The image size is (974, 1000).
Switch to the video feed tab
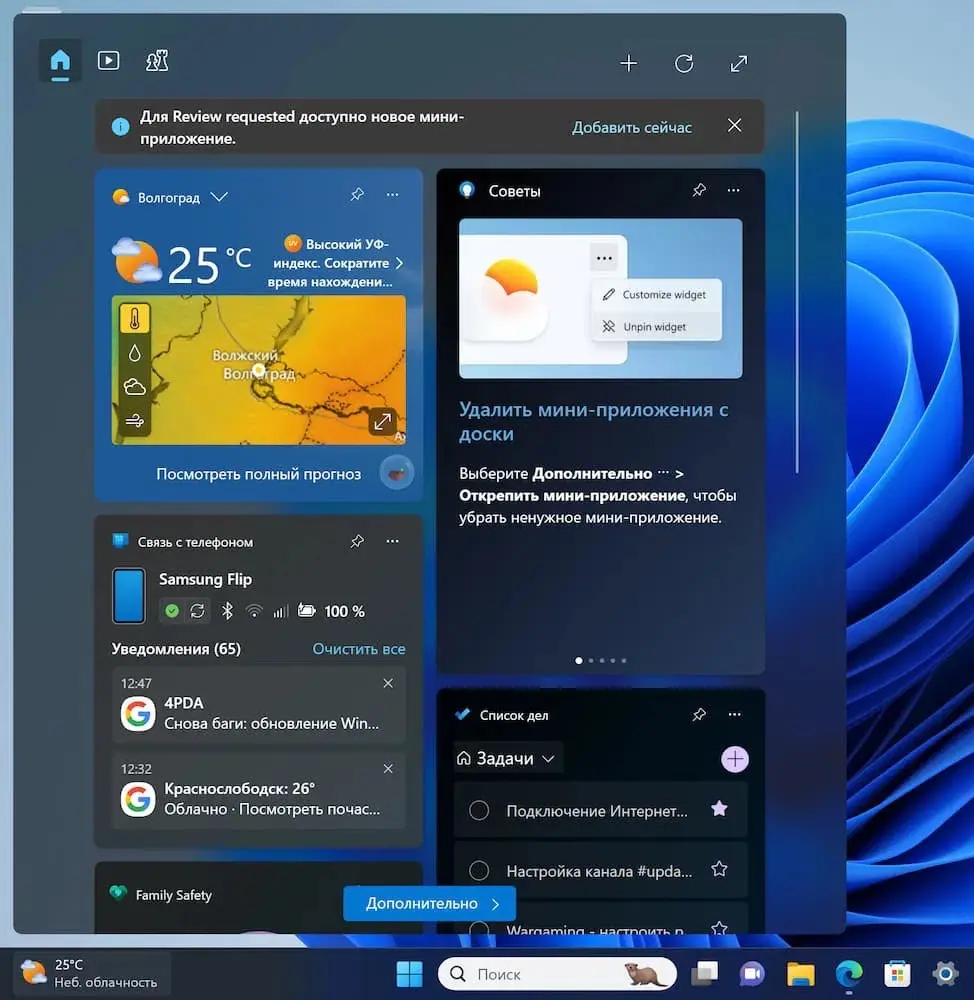click(108, 61)
